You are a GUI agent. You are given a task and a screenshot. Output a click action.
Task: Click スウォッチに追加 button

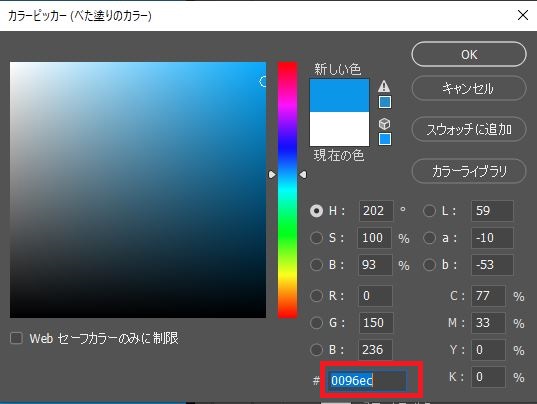(469, 129)
